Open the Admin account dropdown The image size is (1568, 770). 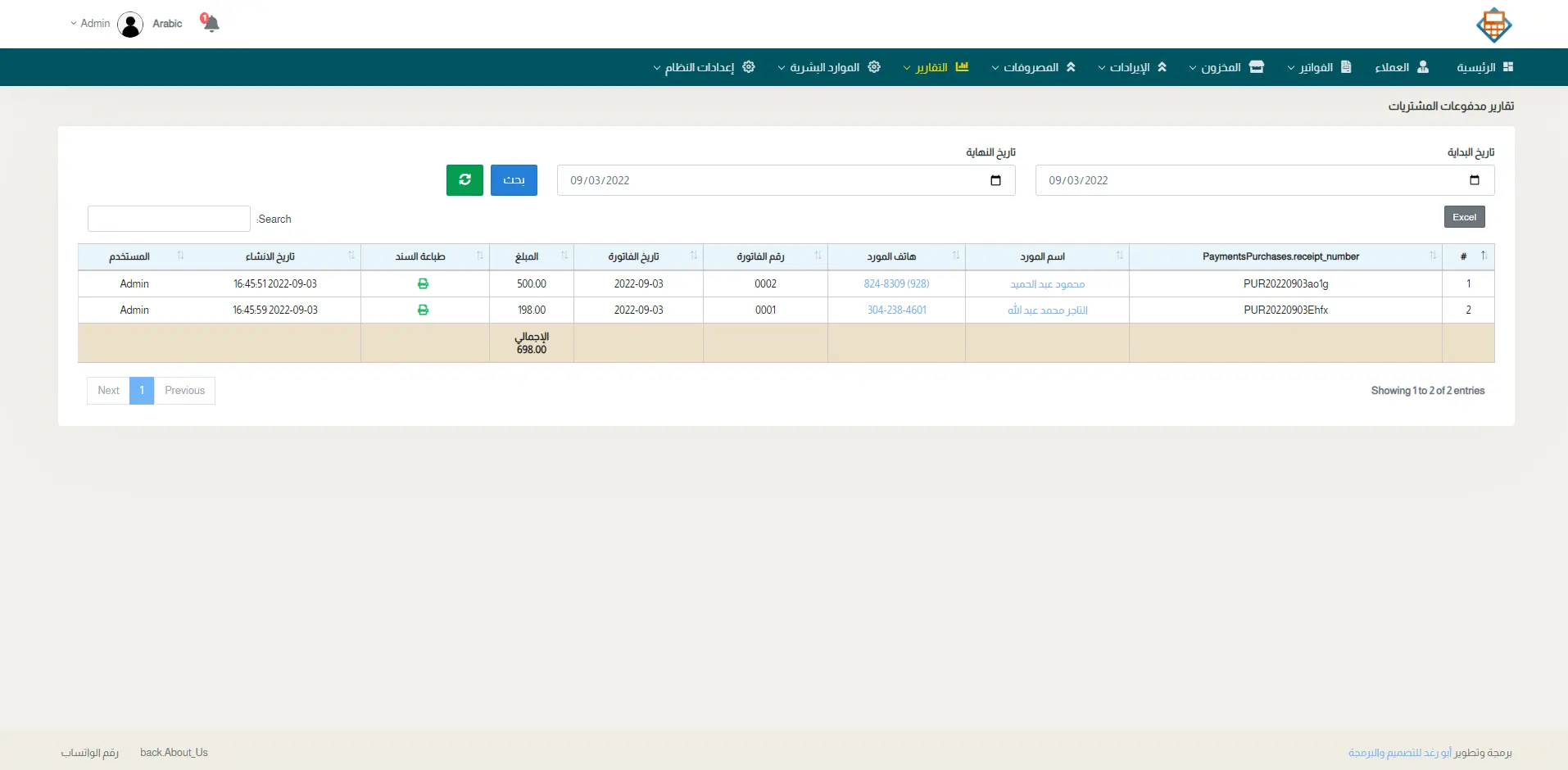click(x=90, y=23)
